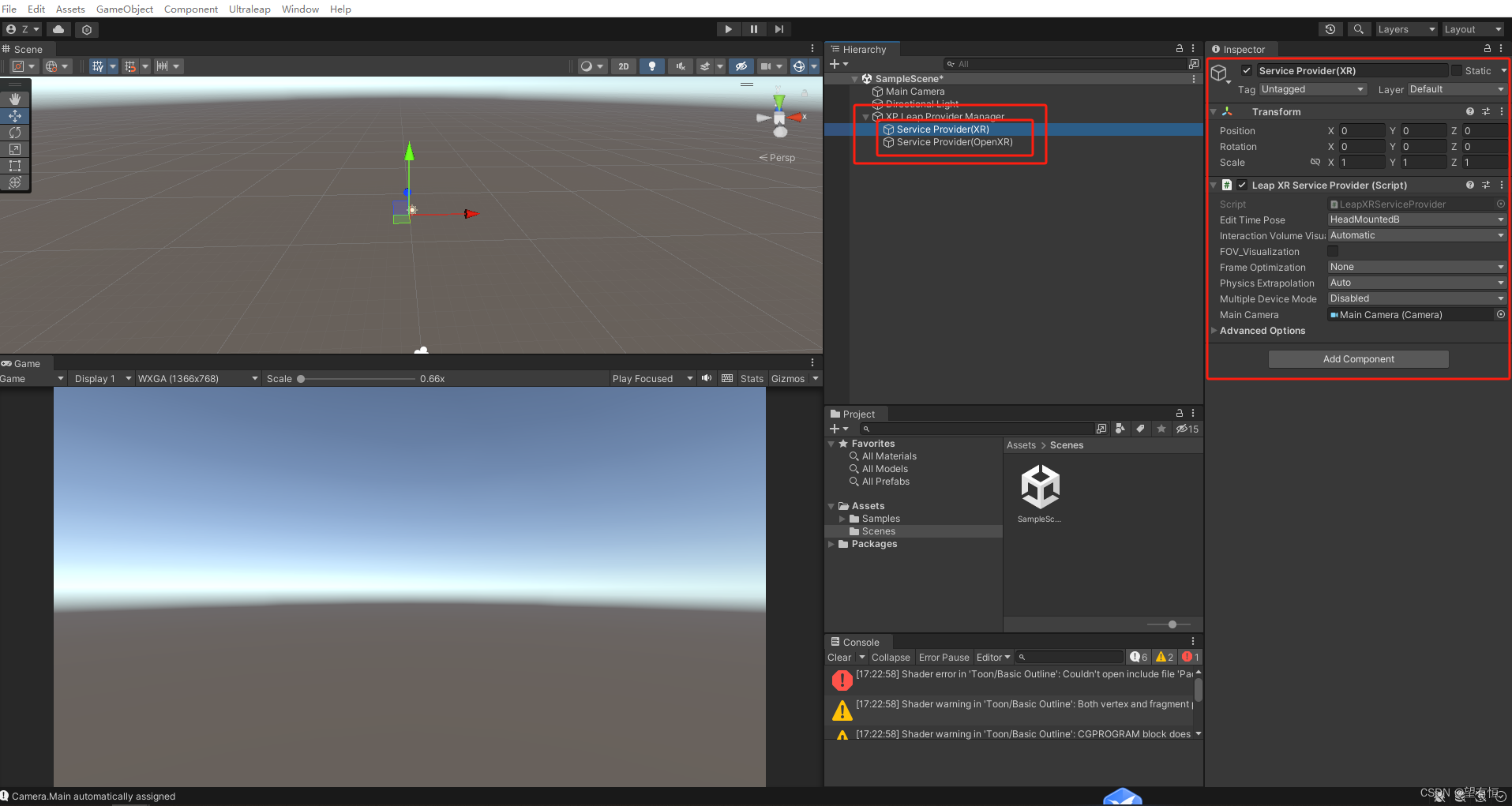The width and height of the screenshot is (1512, 806).
Task: Click Add Component button
Action: 1358,359
